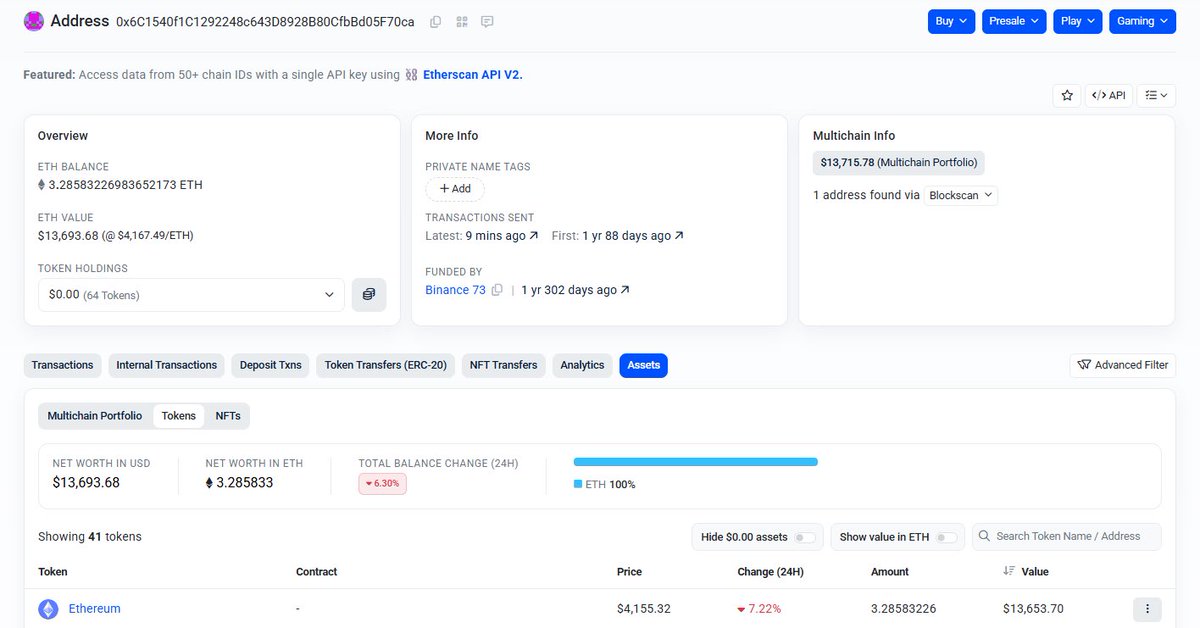Screen dimensions: 1200x628
Task: Click the Advanced Filter button
Action: (1123, 365)
